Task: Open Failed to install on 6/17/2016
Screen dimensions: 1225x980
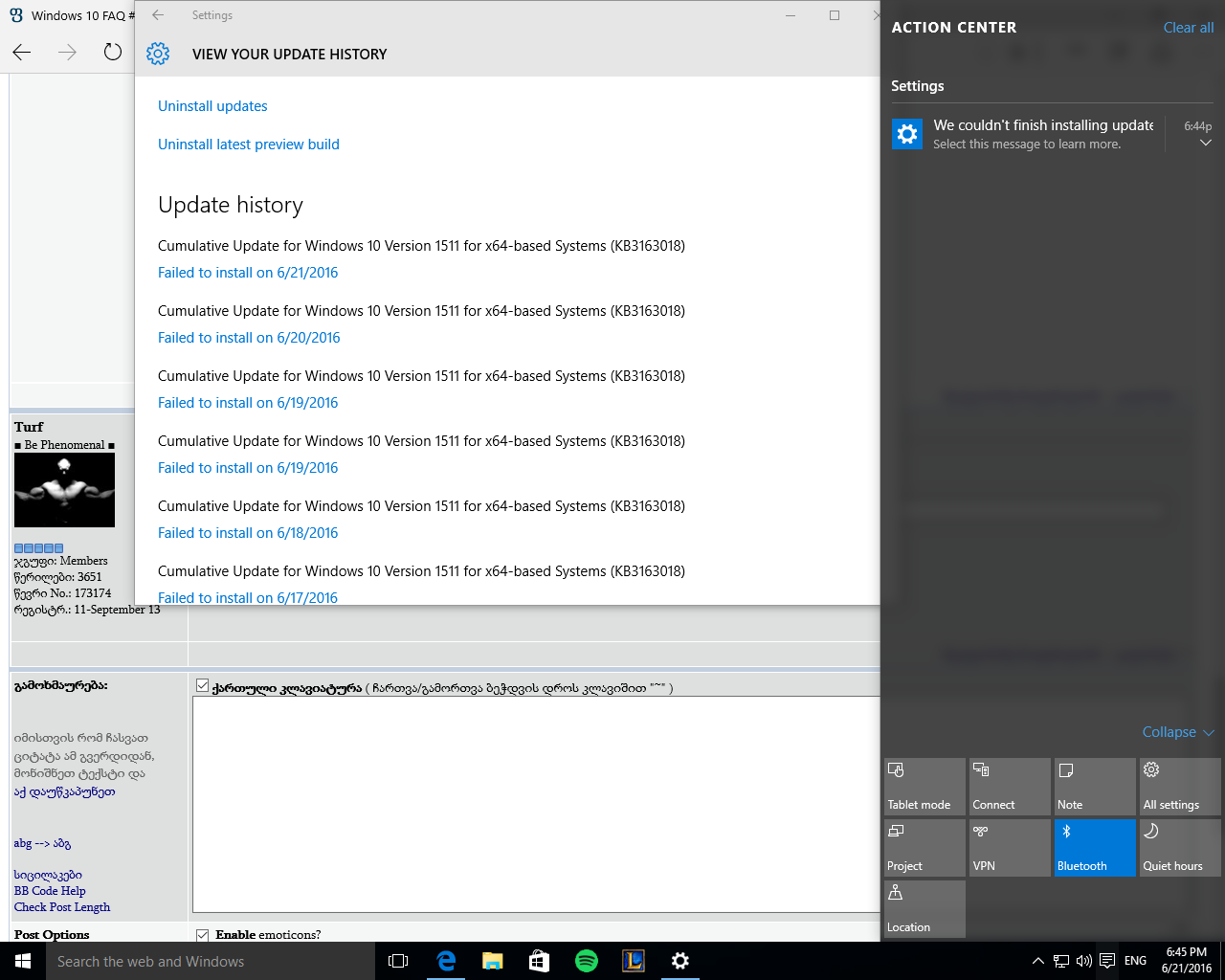Action: 248,597
